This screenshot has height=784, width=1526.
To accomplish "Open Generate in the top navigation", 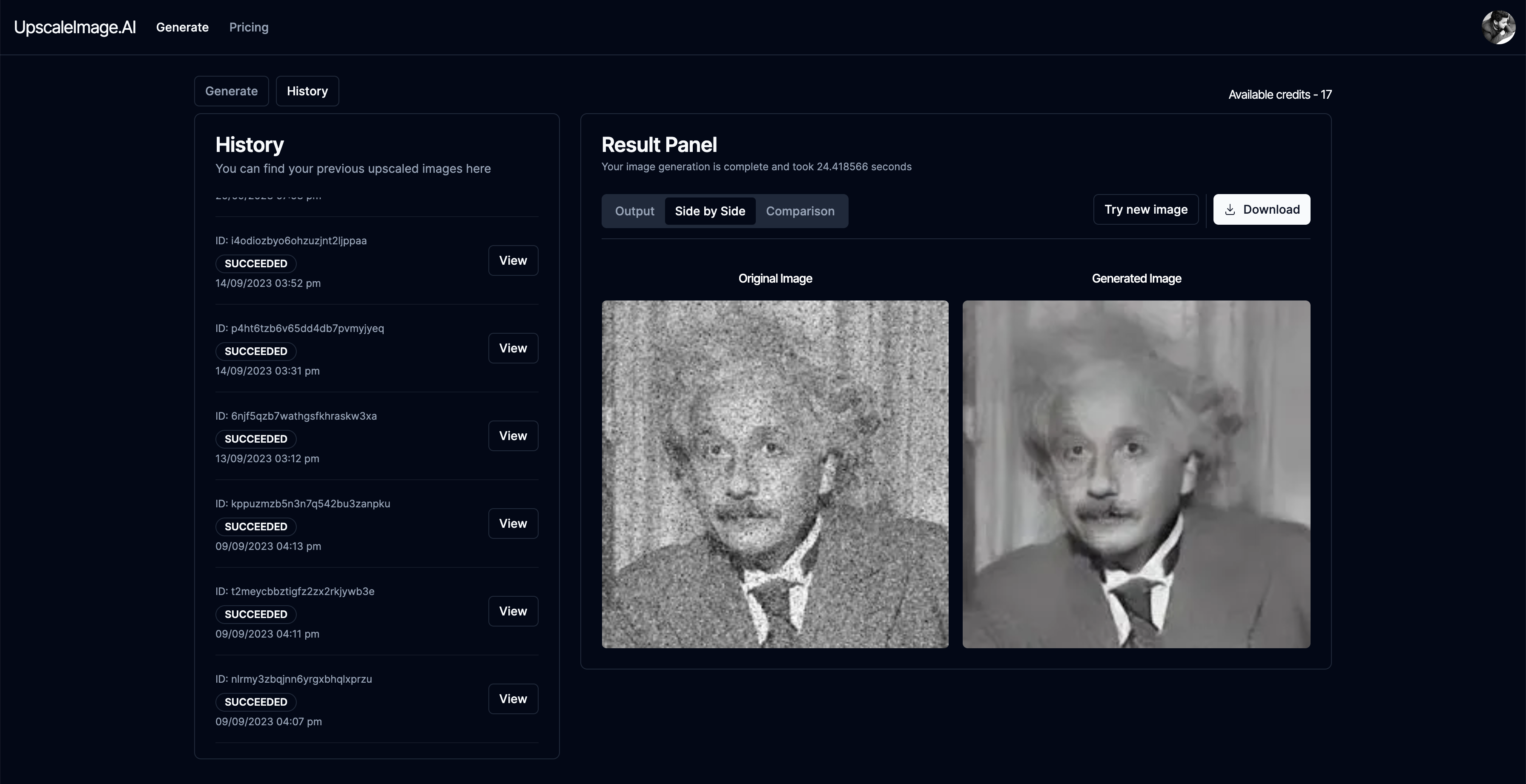I will tap(183, 27).
